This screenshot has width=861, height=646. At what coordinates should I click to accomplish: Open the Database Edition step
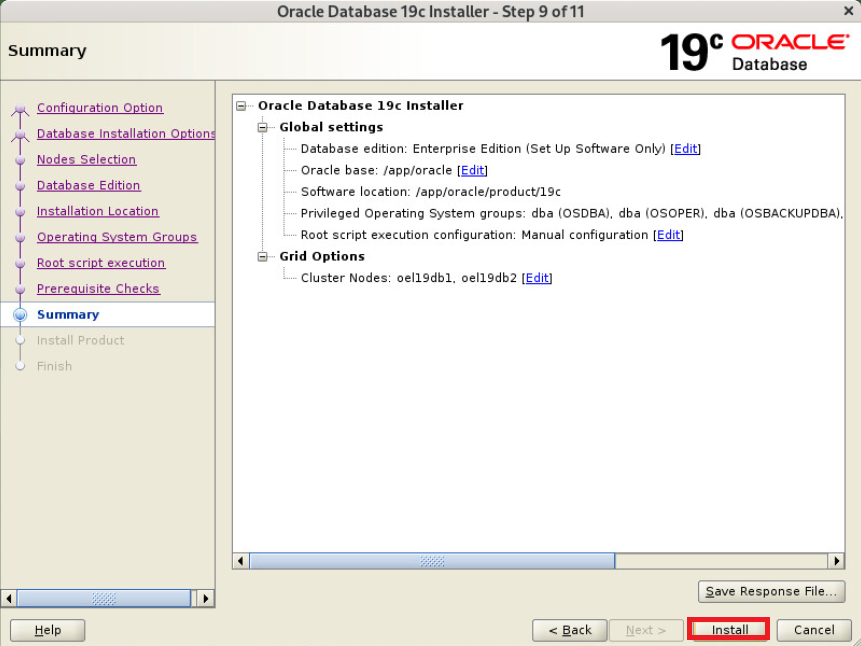88,185
